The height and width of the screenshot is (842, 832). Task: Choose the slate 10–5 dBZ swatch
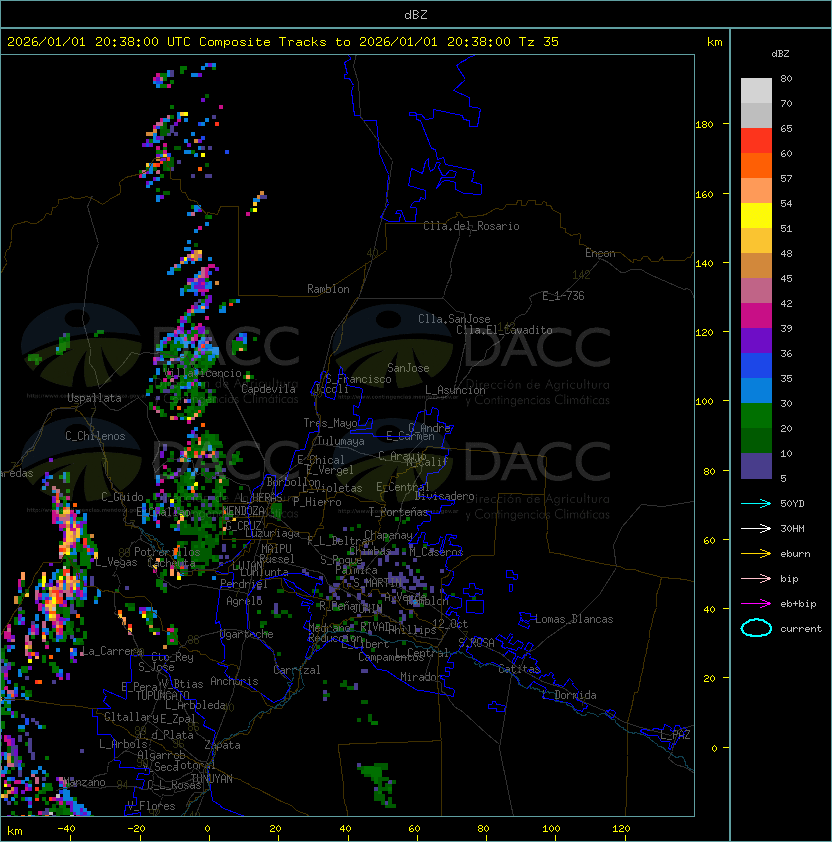756,466
